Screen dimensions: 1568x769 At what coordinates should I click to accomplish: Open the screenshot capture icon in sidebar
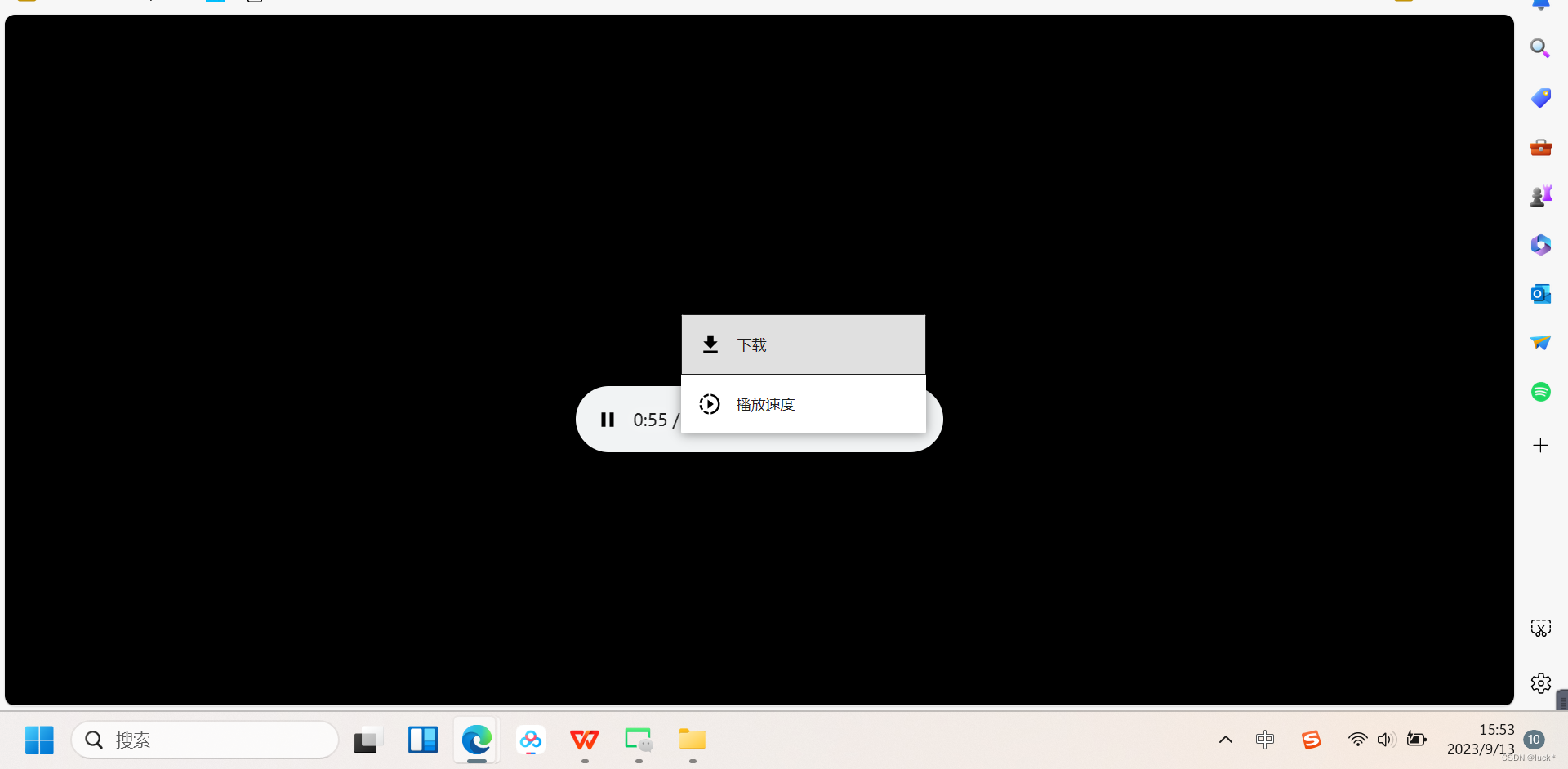(x=1540, y=628)
